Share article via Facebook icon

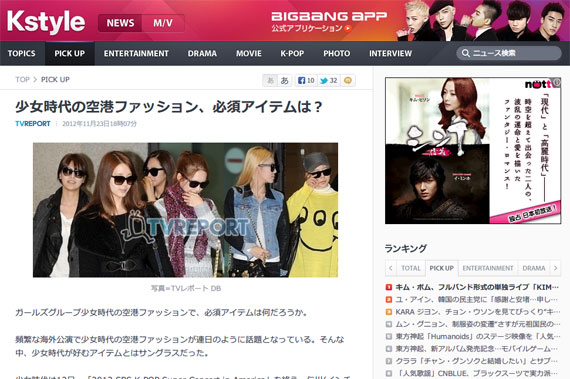click(301, 80)
